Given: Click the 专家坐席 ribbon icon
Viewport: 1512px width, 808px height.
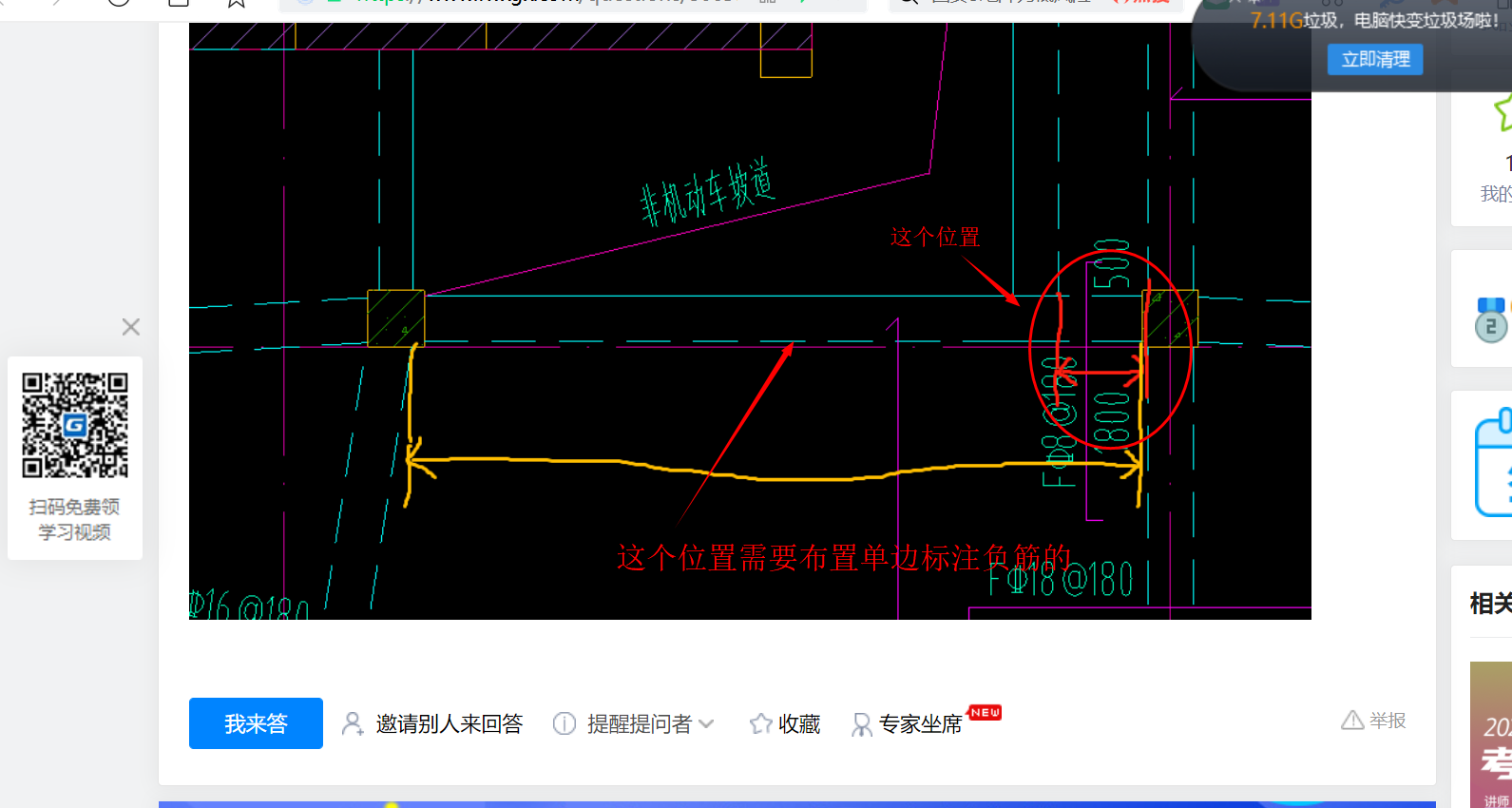Looking at the screenshot, I should (861, 724).
